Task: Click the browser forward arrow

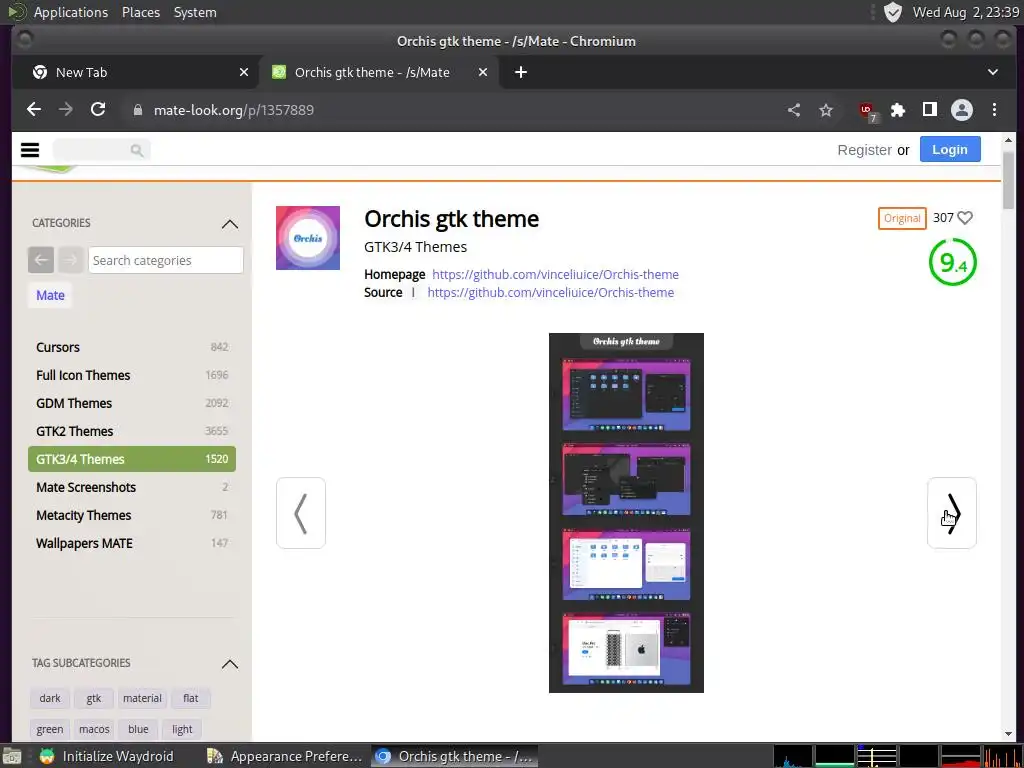Action: point(65,110)
